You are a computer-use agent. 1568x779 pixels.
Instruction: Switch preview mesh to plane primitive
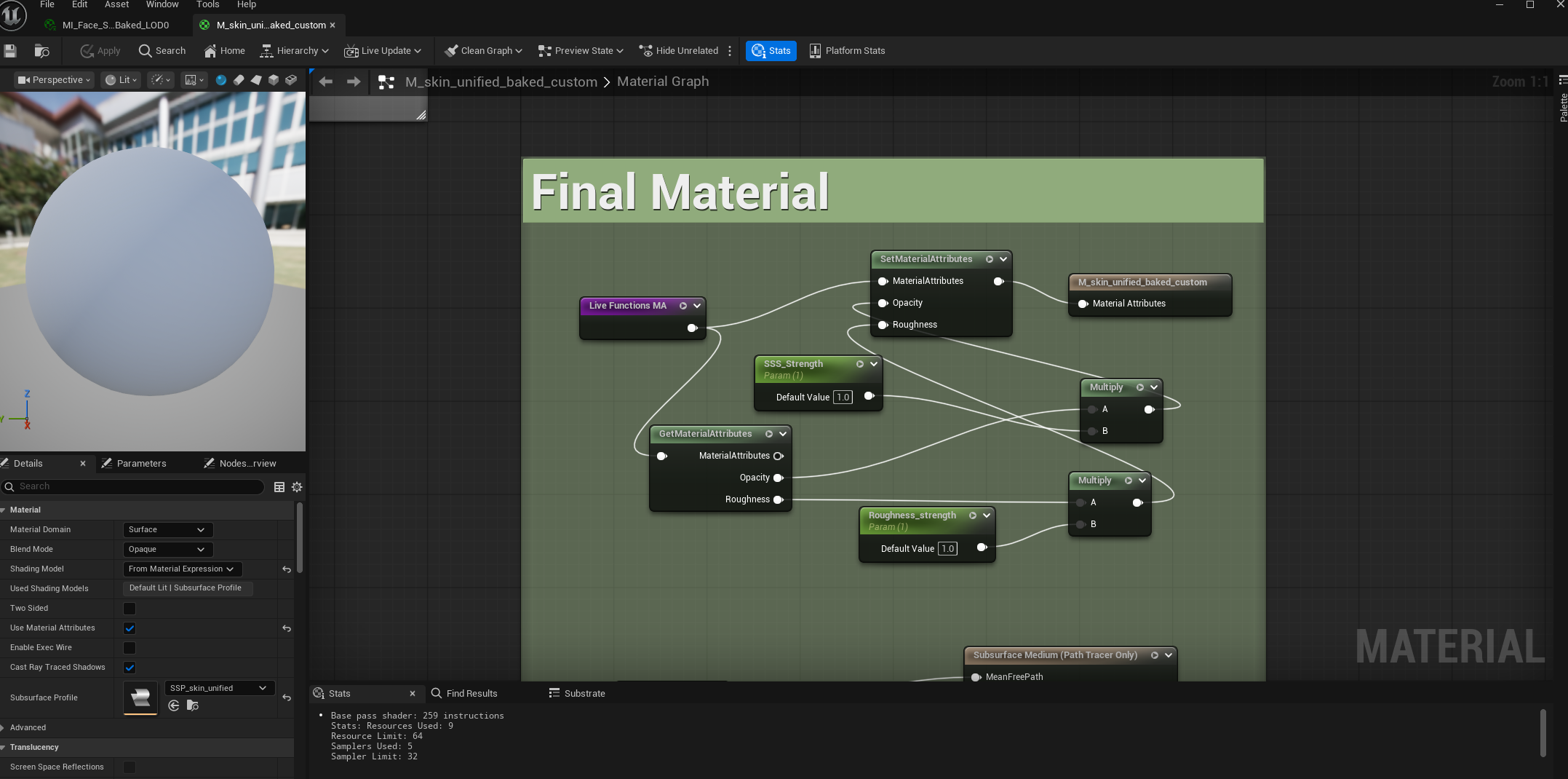tap(256, 80)
